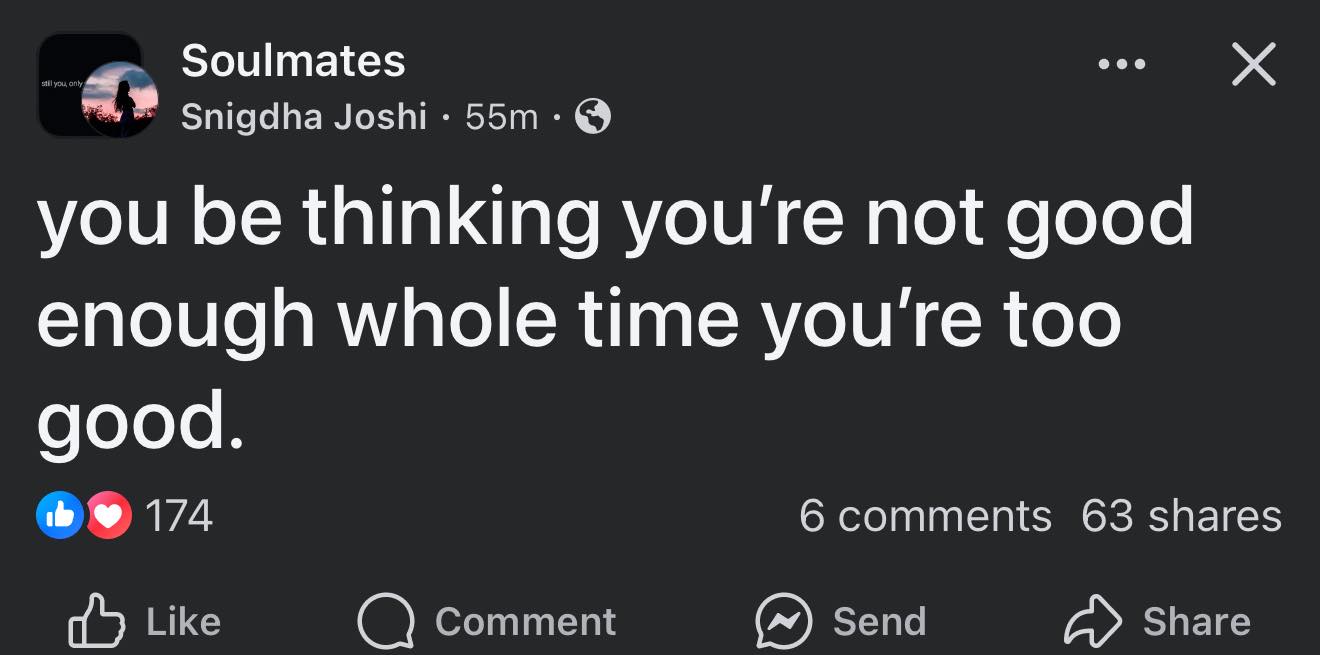Viewport: 1320px width, 655px height.
Task: Visit Snigdha Joshi's profile
Action: tap(304, 118)
